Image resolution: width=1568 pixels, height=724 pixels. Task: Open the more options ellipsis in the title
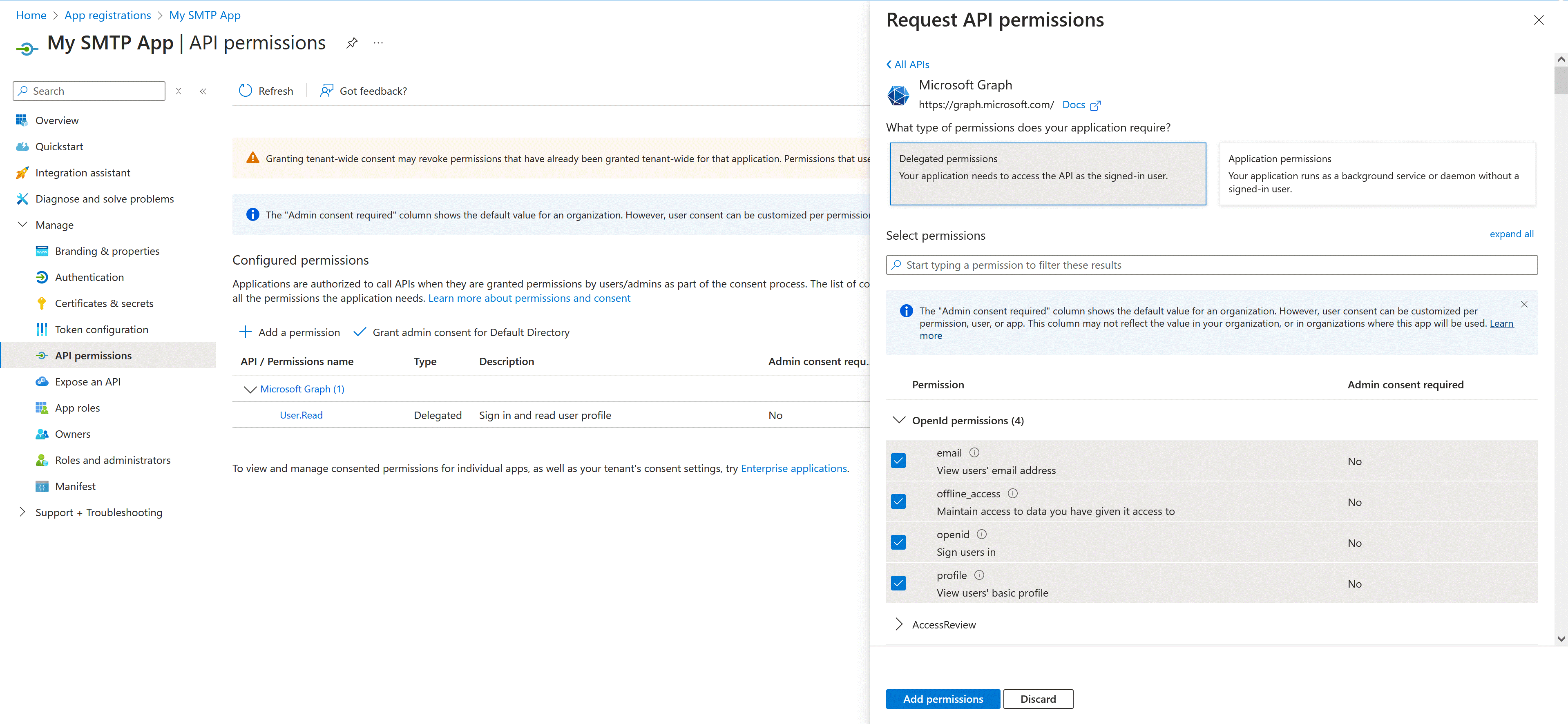(378, 42)
